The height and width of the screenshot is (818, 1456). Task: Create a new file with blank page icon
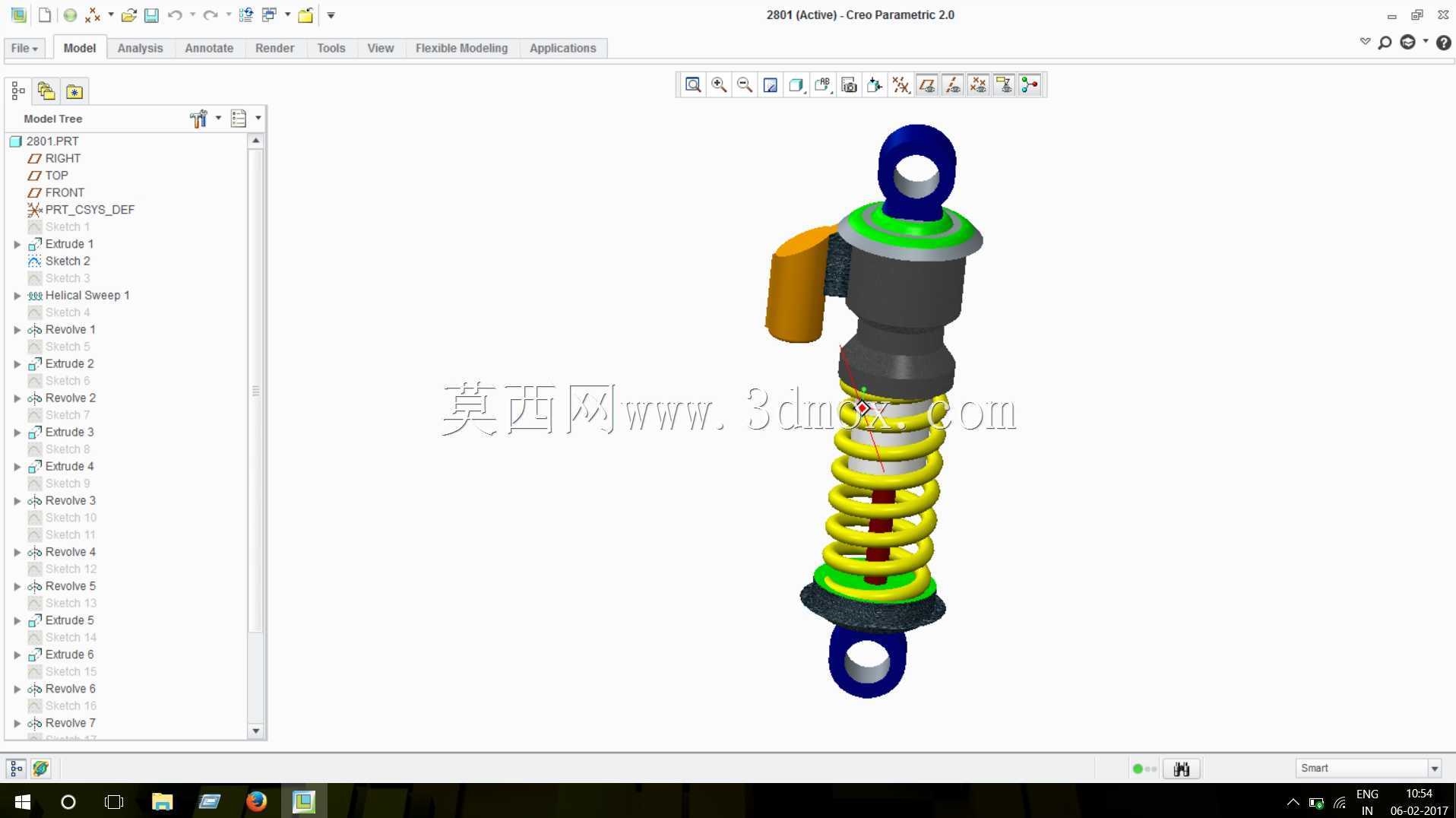click(44, 14)
